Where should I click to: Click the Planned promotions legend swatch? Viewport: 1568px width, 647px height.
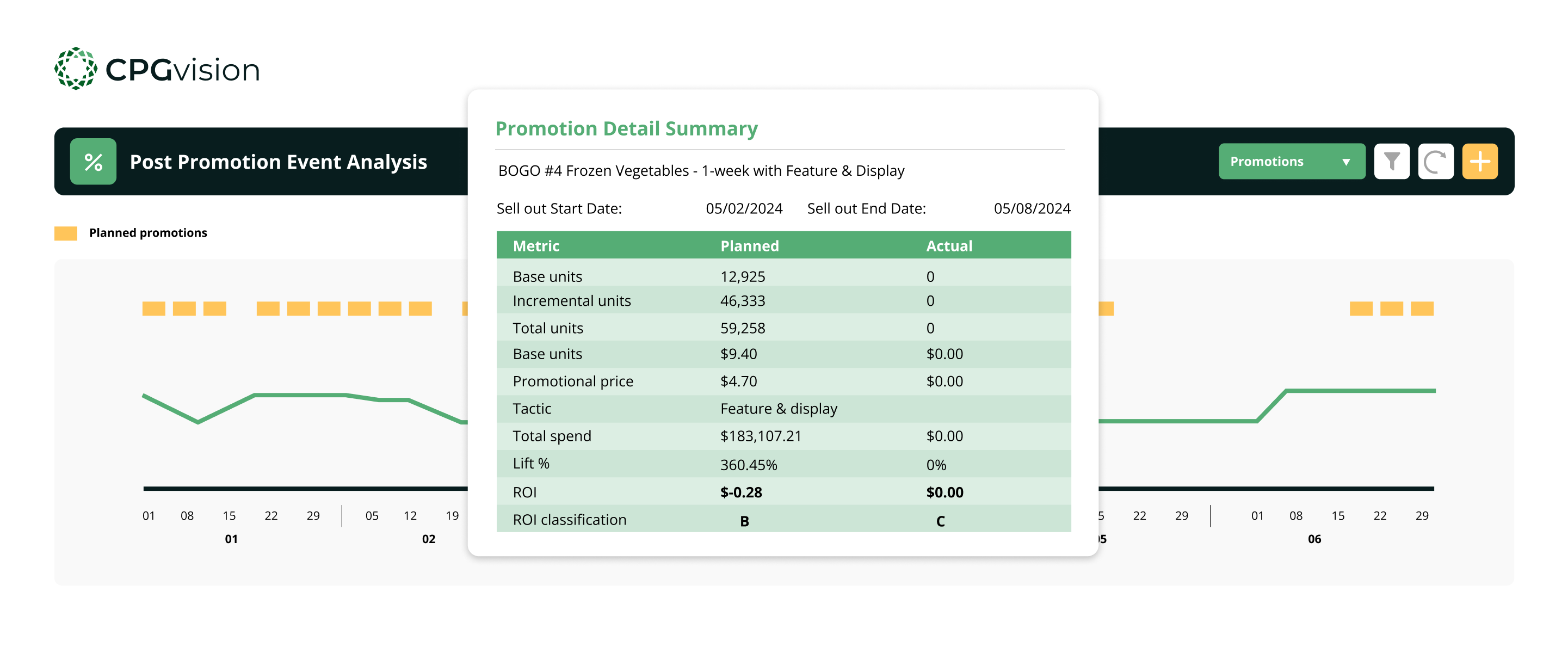tap(65, 232)
